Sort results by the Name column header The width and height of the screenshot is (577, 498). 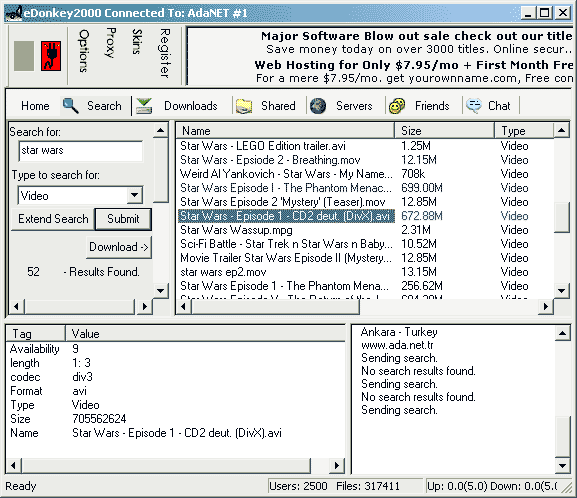tap(285, 131)
